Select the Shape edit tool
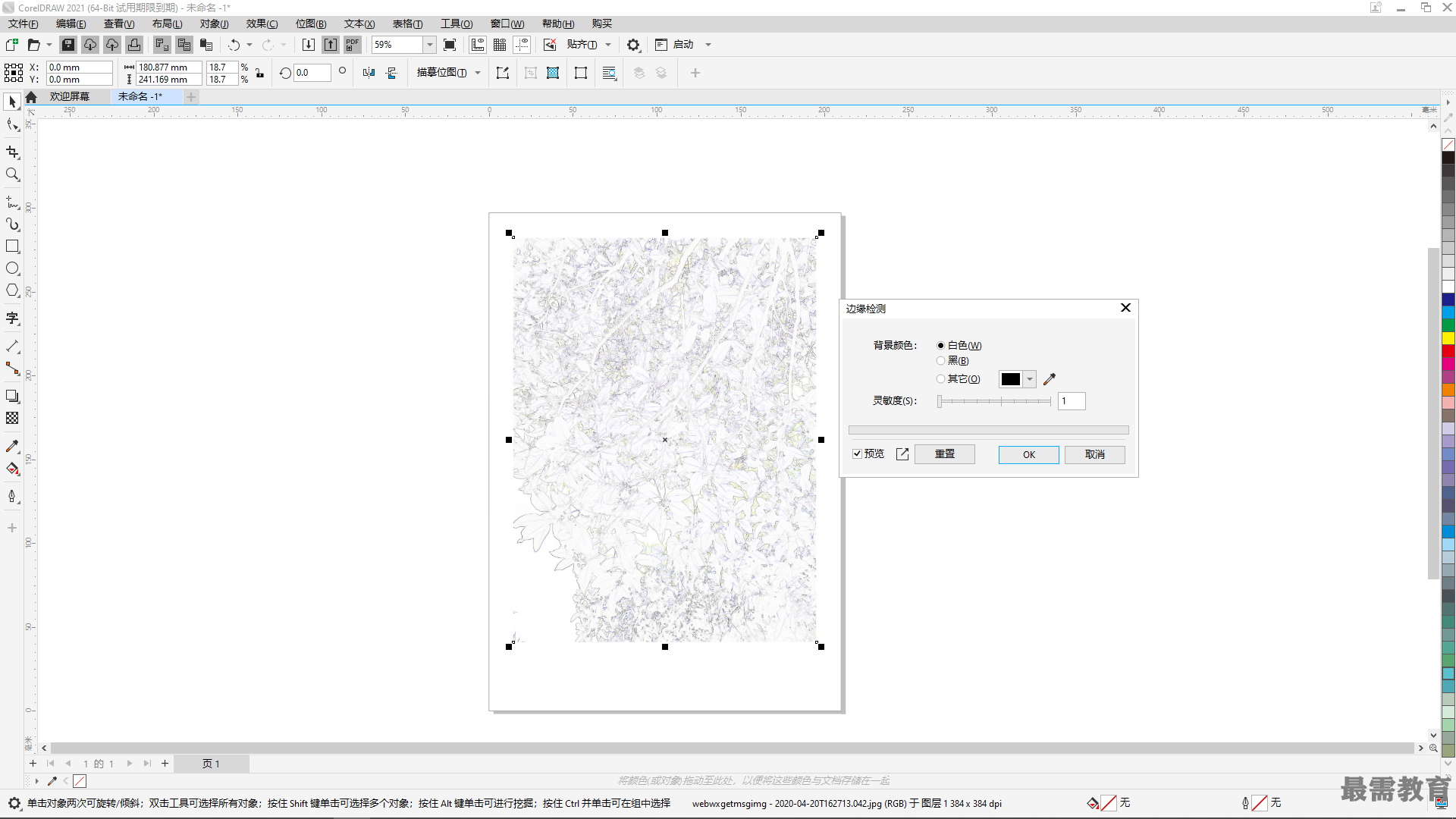Image resolution: width=1456 pixels, height=819 pixels. 12,124
